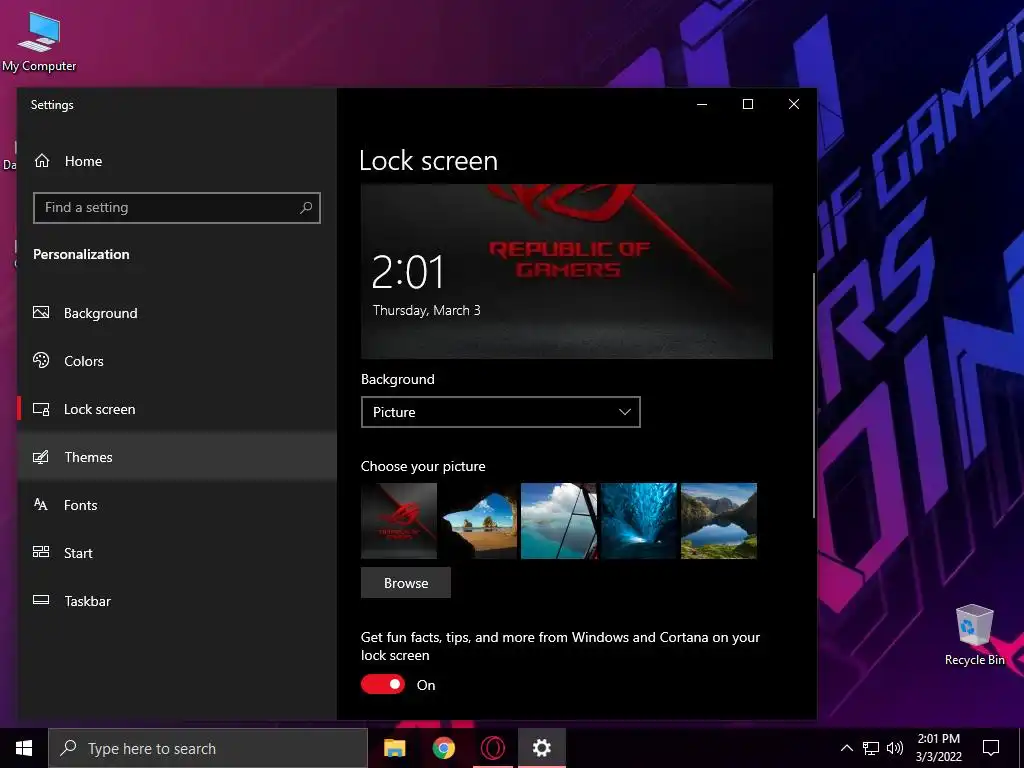Go to Start settings page
The width and height of the screenshot is (1024, 768).
(176, 552)
